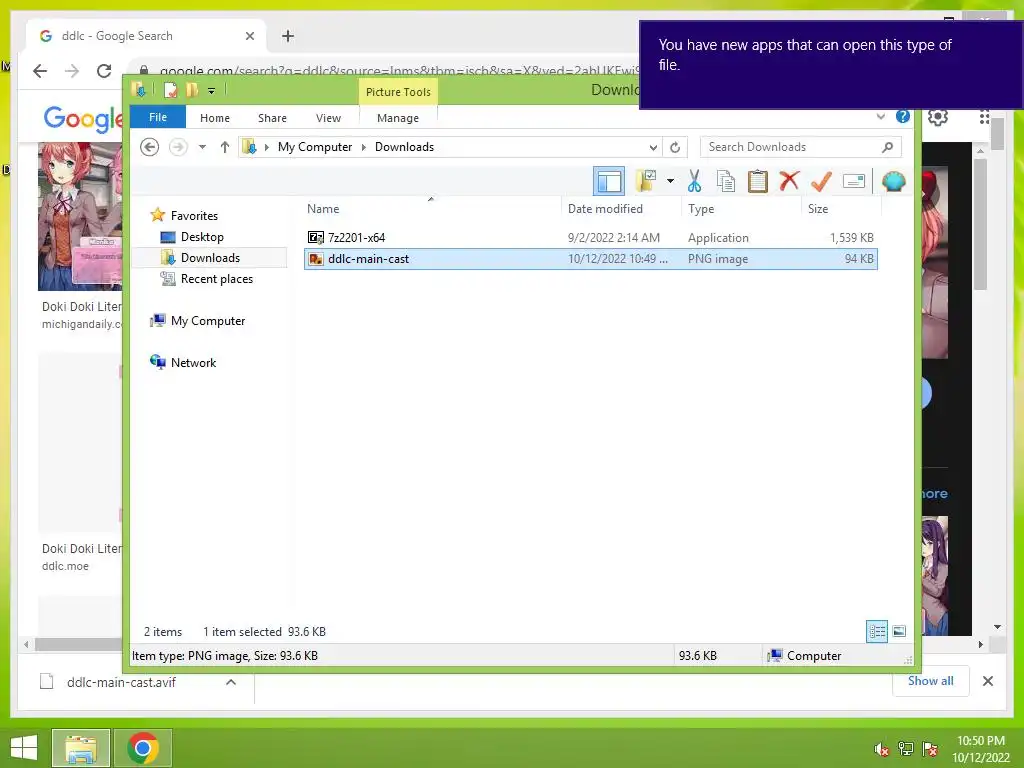Refresh the Downloads folder
Screen dimensions: 1024x768
point(675,148)
